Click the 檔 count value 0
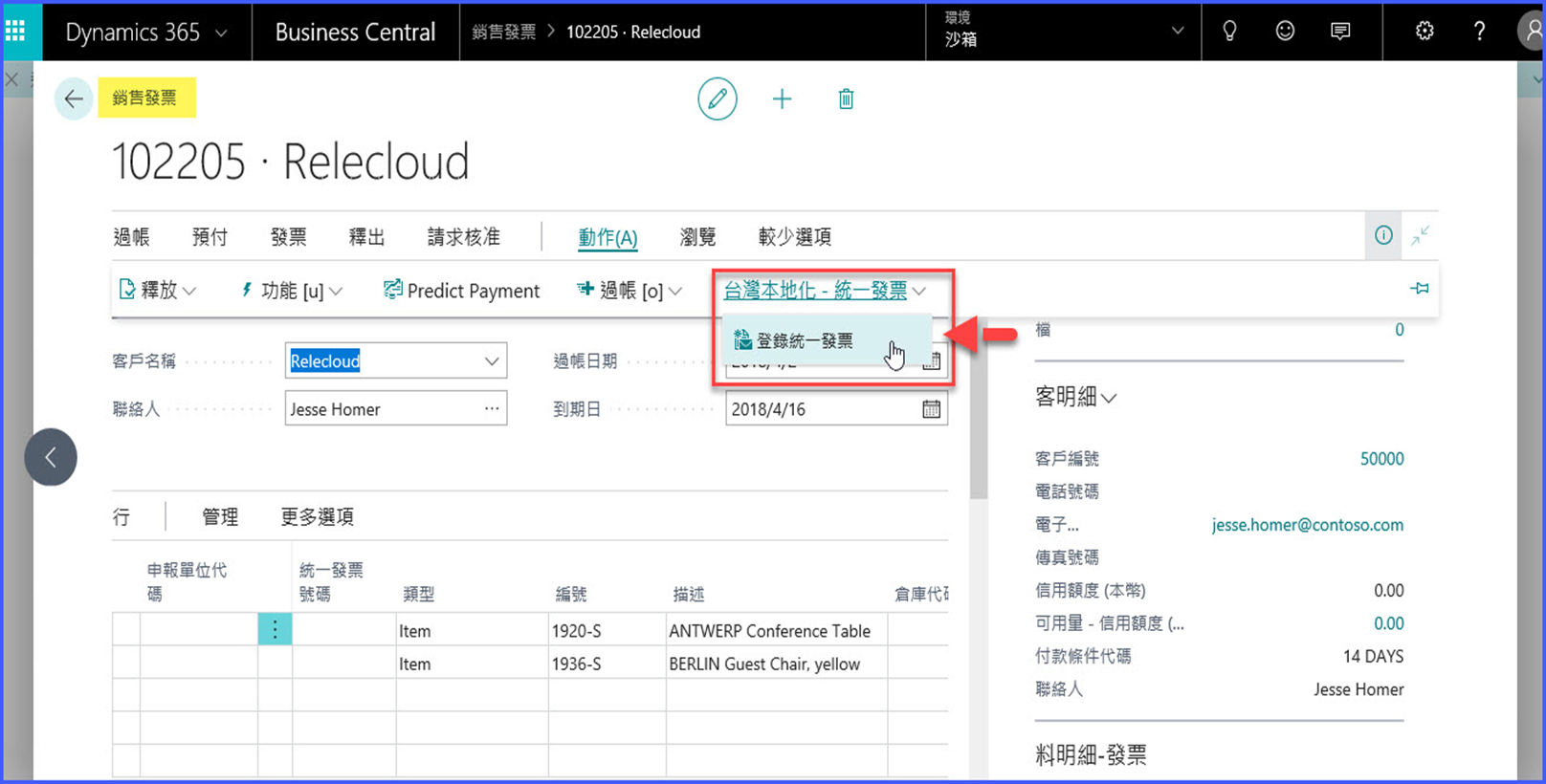This screenshot has height=784, width=1546. [x=1400, y=330]
